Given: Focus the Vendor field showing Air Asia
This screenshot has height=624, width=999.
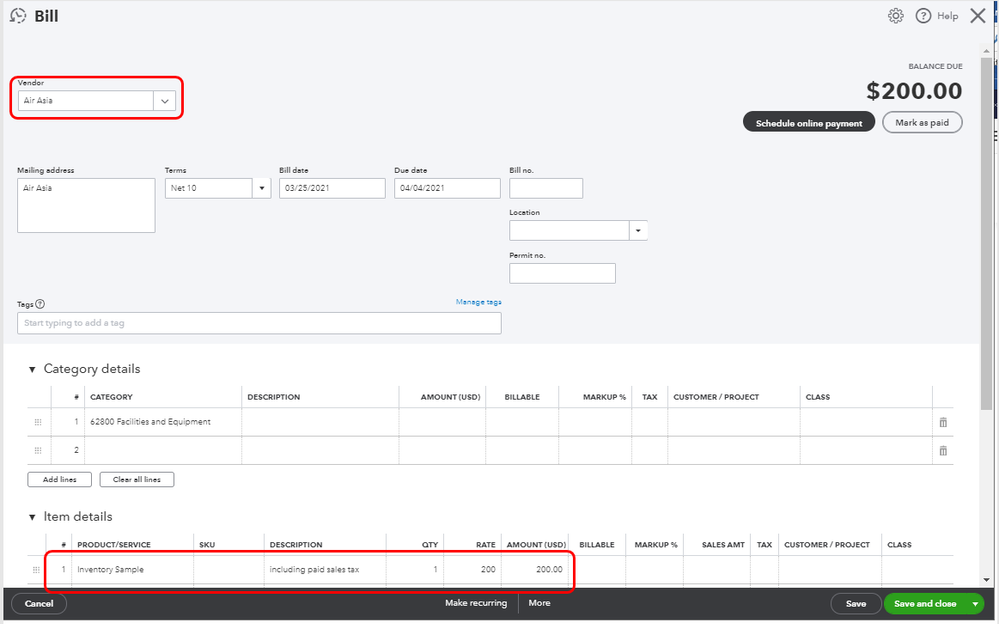Looking at the screenshot, I should tap(85, 101).
